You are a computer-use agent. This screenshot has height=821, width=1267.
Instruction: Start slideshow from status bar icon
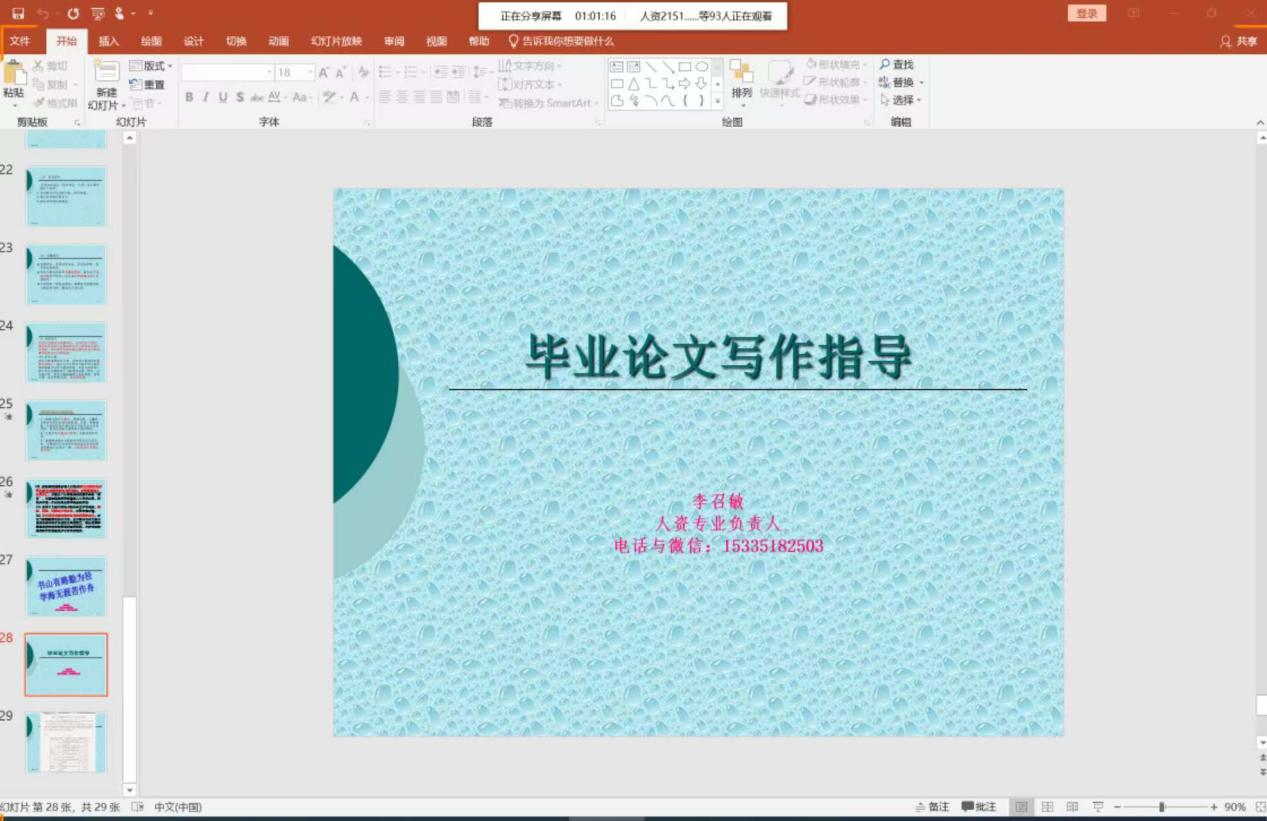1098,807
